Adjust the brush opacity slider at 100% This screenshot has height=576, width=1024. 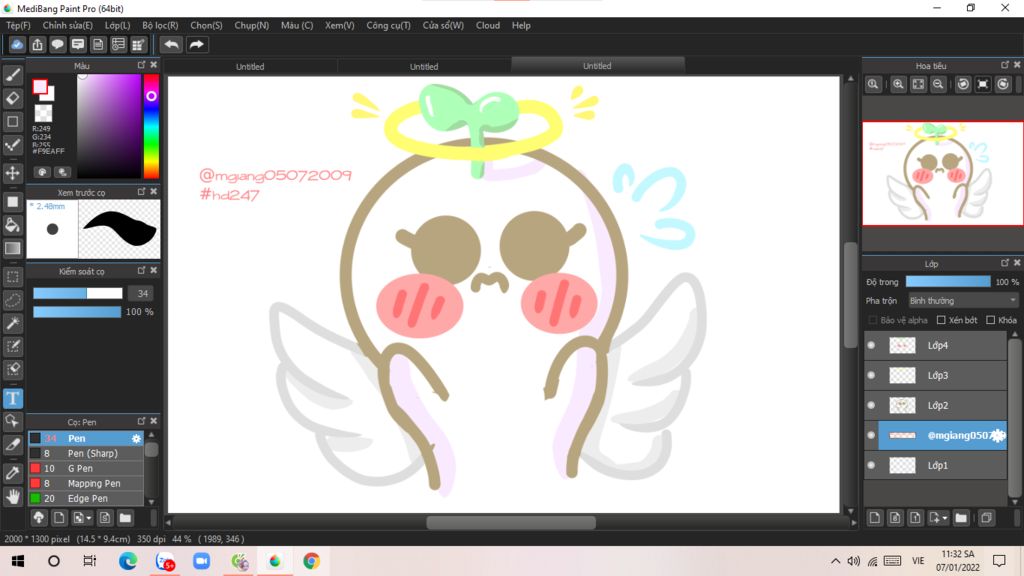[78, 312]
